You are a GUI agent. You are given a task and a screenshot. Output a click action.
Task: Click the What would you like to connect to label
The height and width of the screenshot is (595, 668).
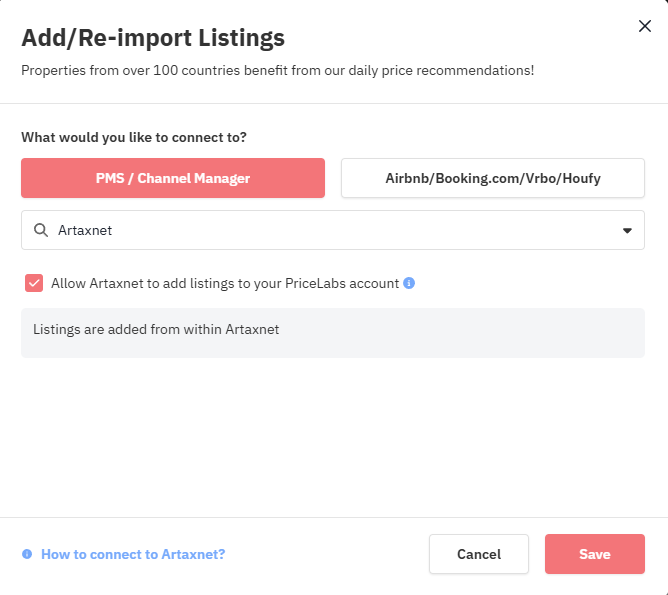click(x=134, y=137)
